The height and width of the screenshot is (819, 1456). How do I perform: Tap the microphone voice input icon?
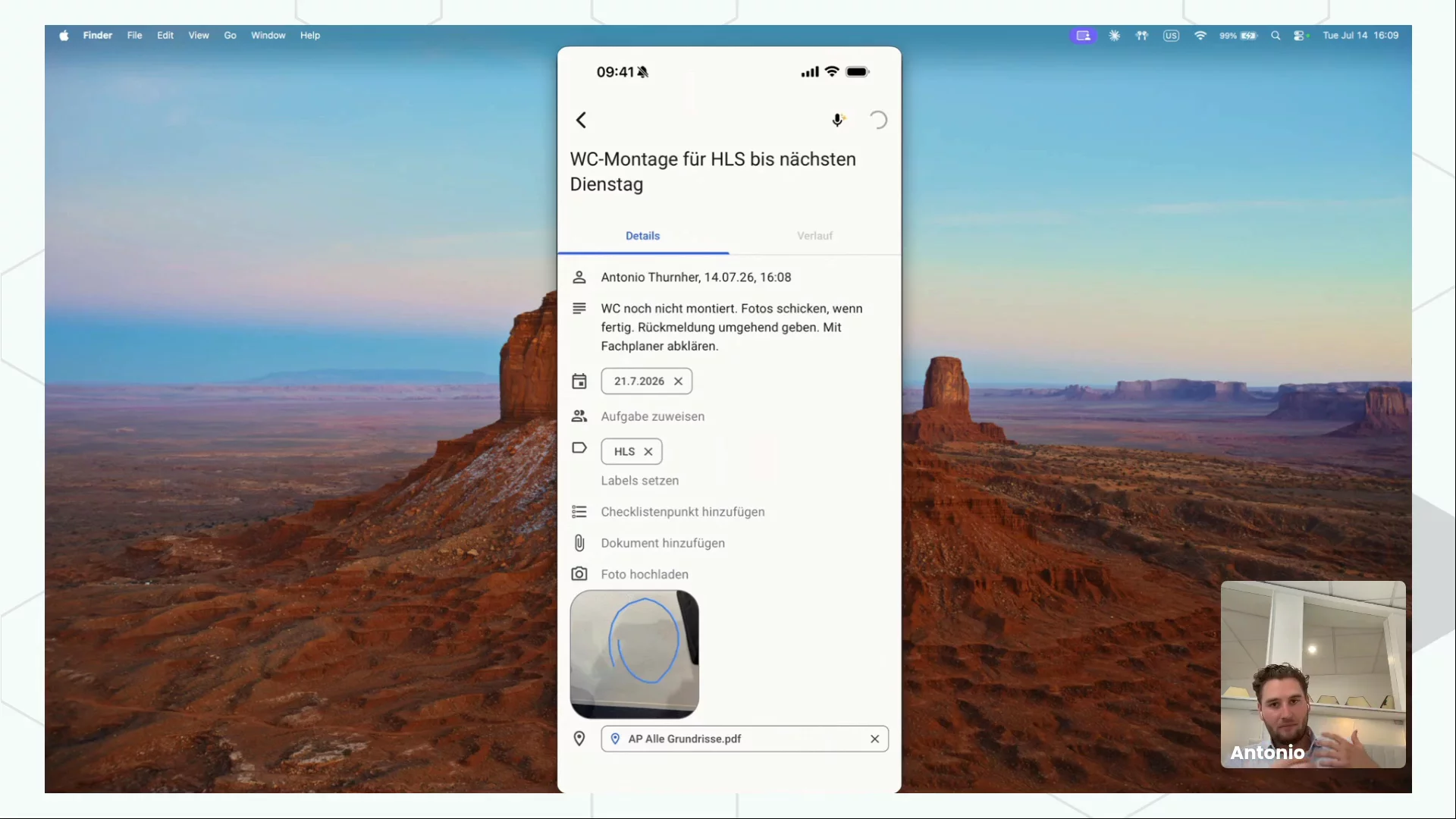(x=838, y=120)
